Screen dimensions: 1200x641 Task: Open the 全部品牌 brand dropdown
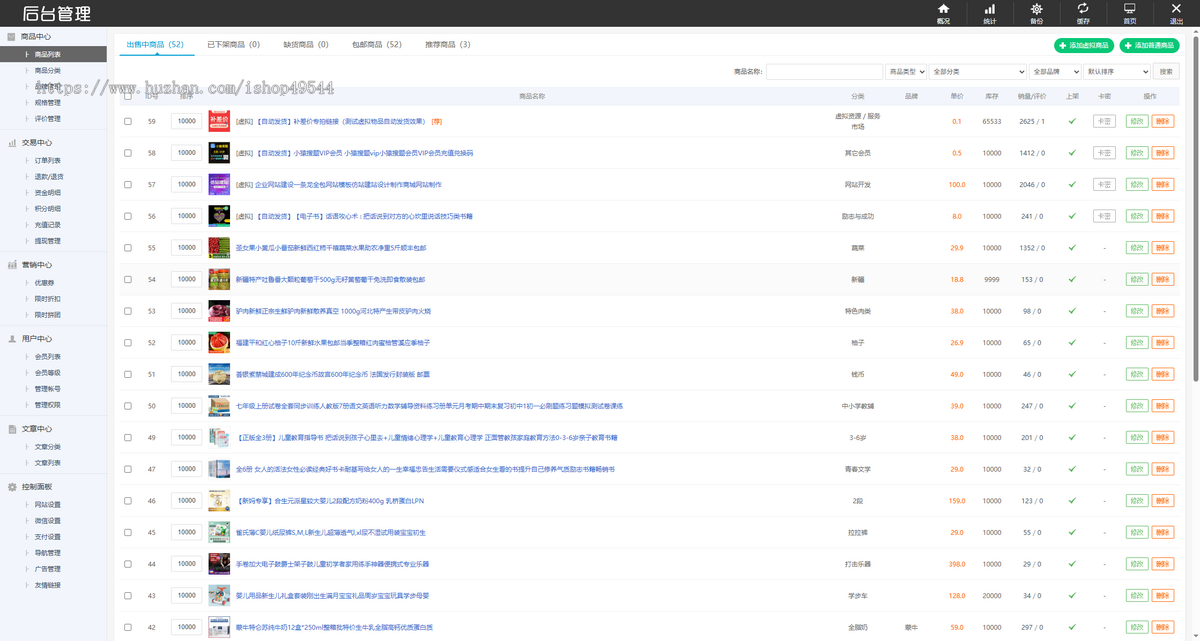click(x=1055, y=72)
